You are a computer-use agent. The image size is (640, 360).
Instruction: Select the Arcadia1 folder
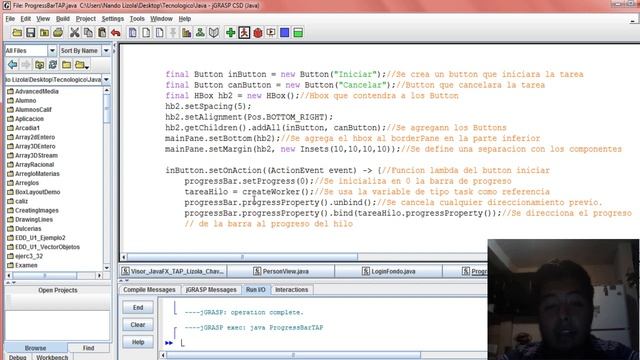23,128
